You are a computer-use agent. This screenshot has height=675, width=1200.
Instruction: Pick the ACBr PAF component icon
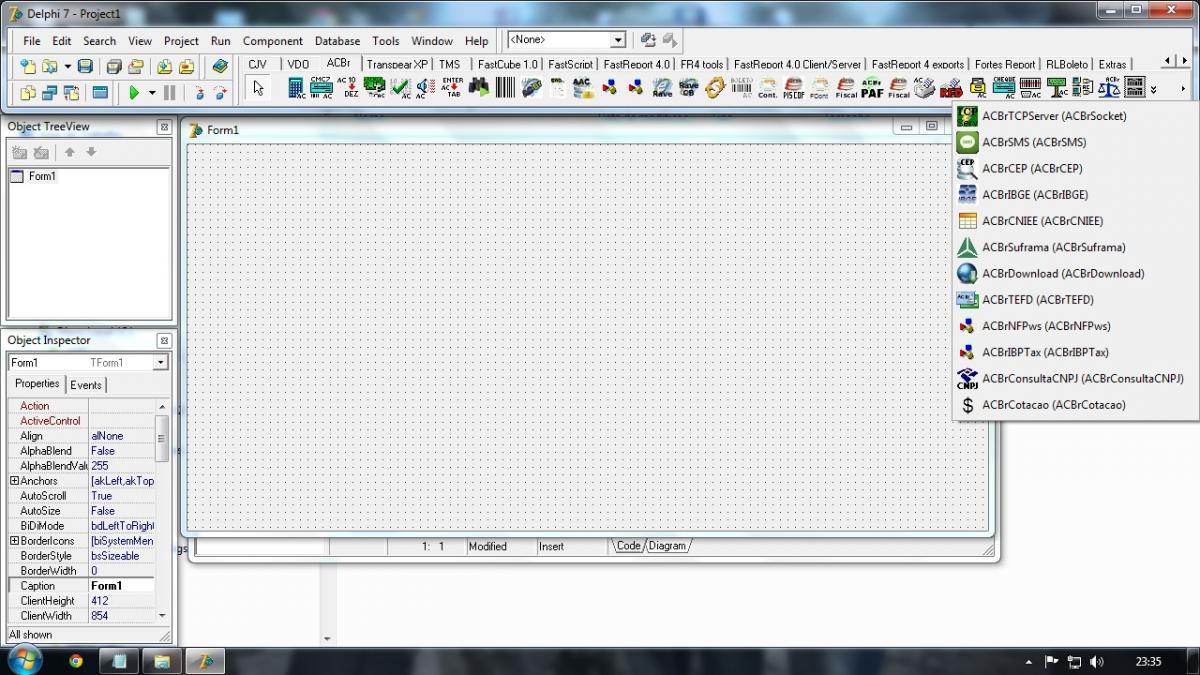click(872, 88)
